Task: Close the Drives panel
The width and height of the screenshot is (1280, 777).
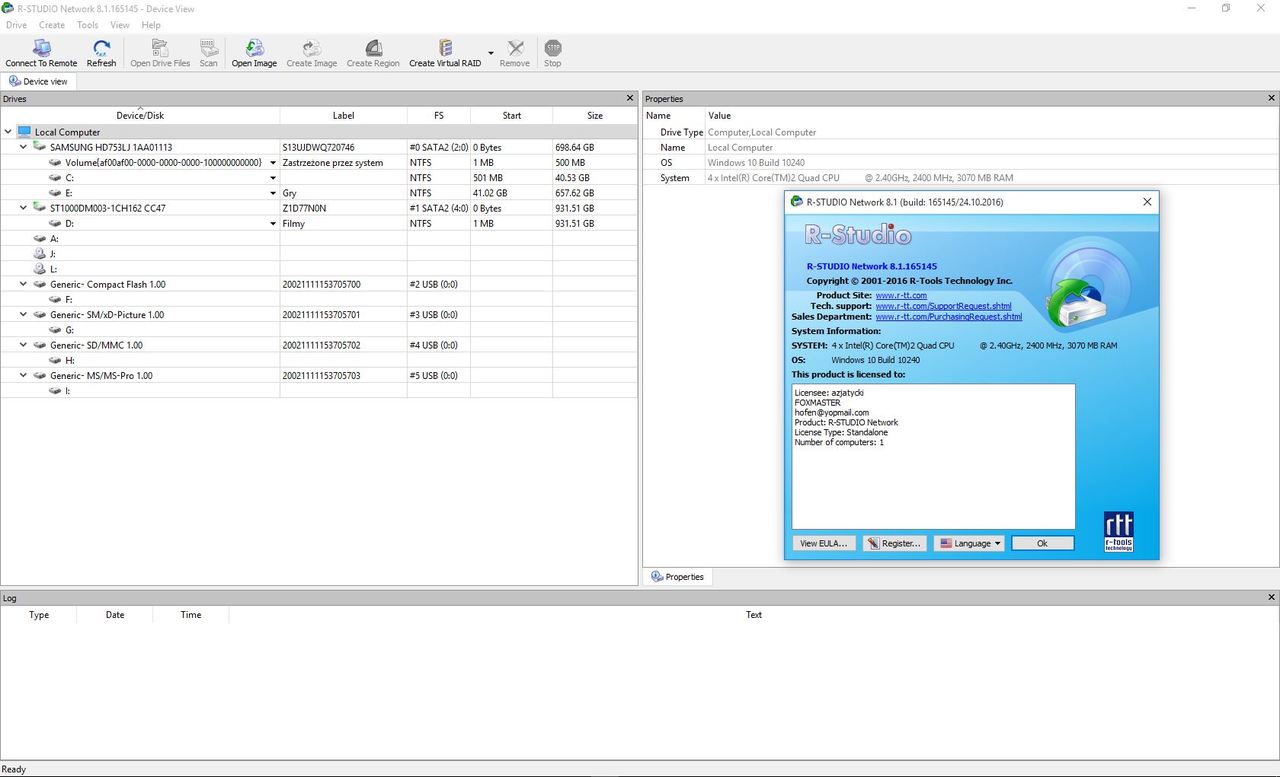Action: click(630, 98)
